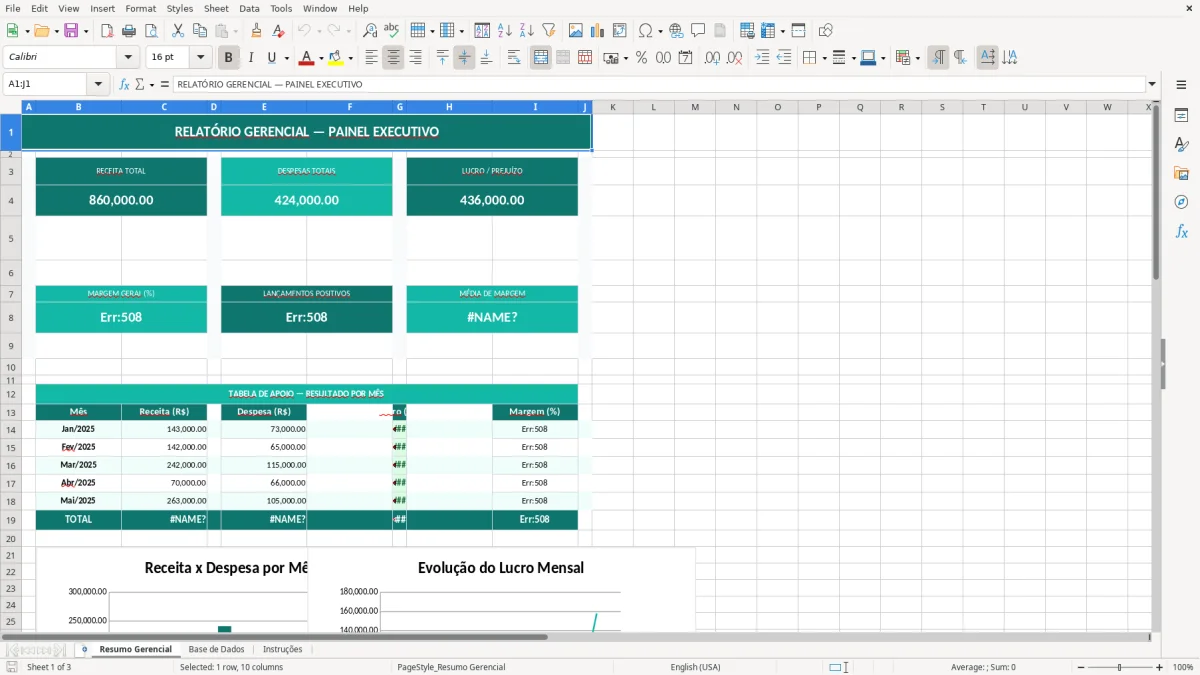Insert a comment
1200x675 pixels.
698,31
